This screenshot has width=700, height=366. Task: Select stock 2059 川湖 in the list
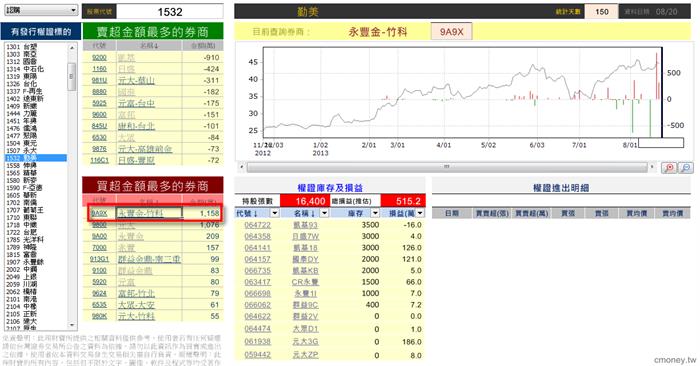tap(21, 284)
